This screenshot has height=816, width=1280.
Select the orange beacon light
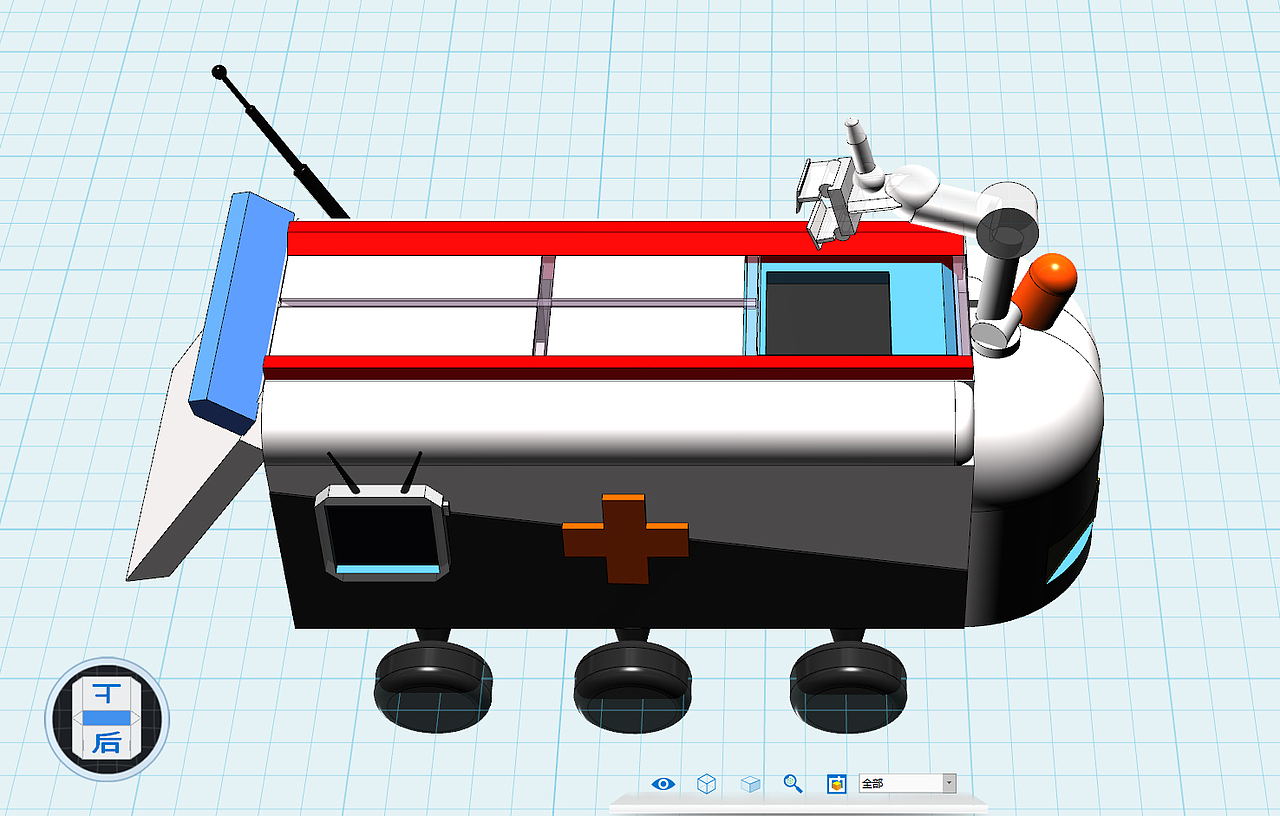click(1045, 290)
